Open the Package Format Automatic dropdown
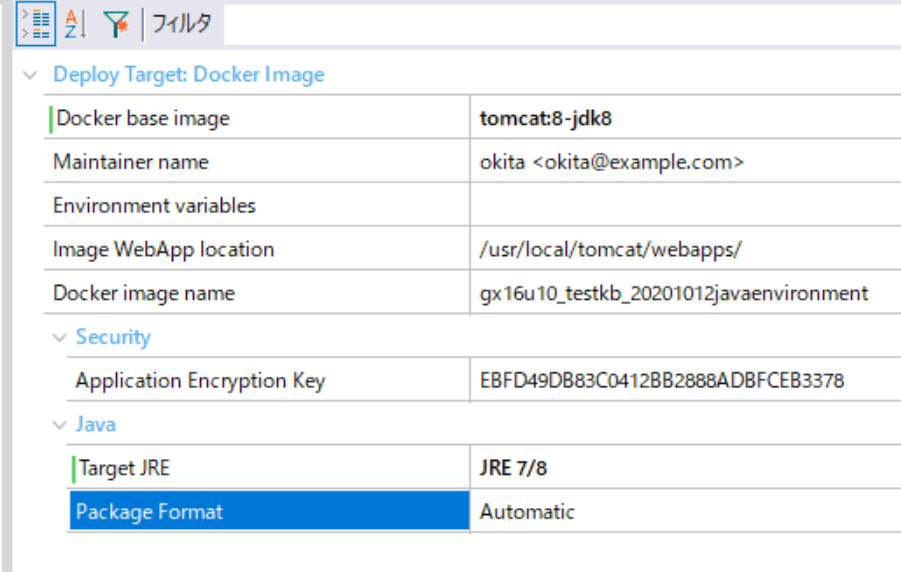Screen dimensions: 901x572 point(686,511)
